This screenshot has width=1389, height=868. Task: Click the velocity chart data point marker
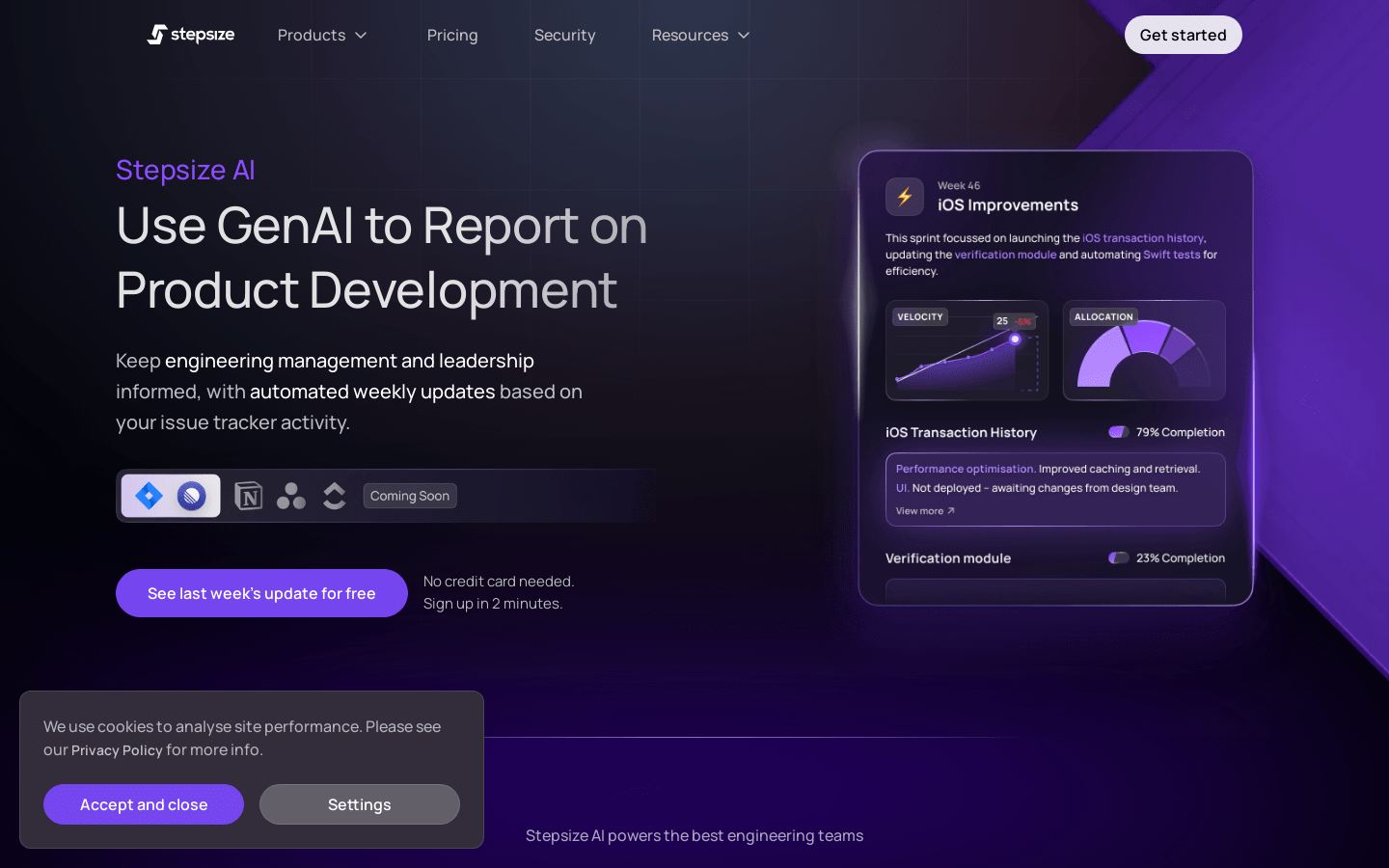pyautogui.click(x=1015, y=339)
